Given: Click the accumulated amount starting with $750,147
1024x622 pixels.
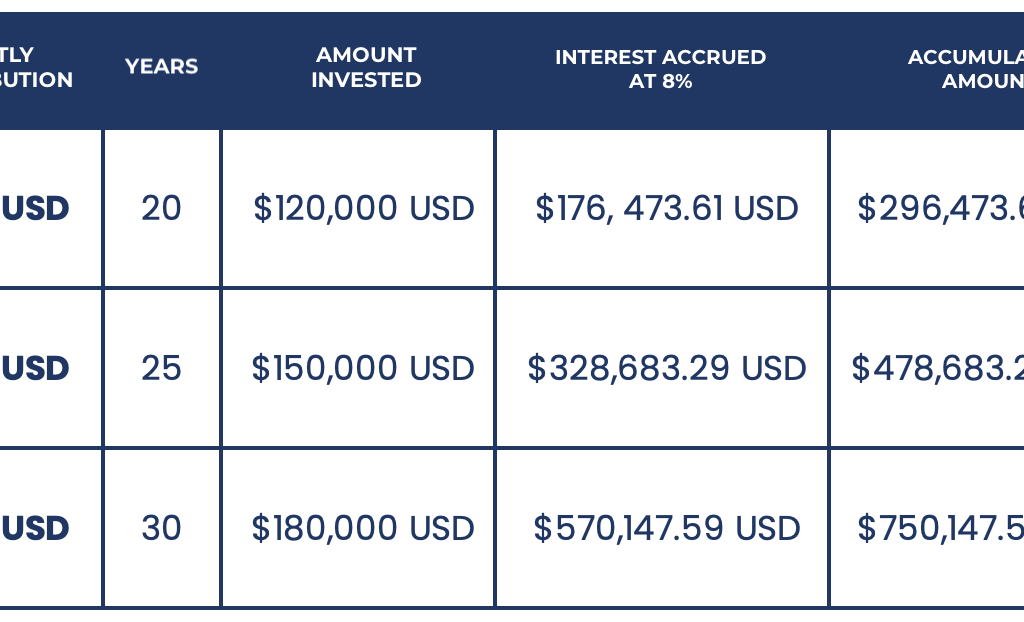Looking at the screenshot, I should tap(940, 528).
